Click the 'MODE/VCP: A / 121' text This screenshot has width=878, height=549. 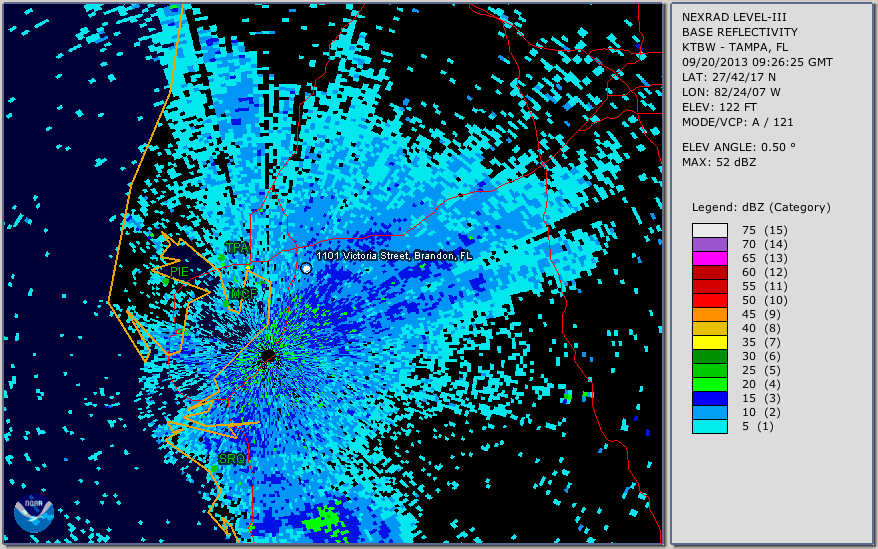[x=737, y=122]
